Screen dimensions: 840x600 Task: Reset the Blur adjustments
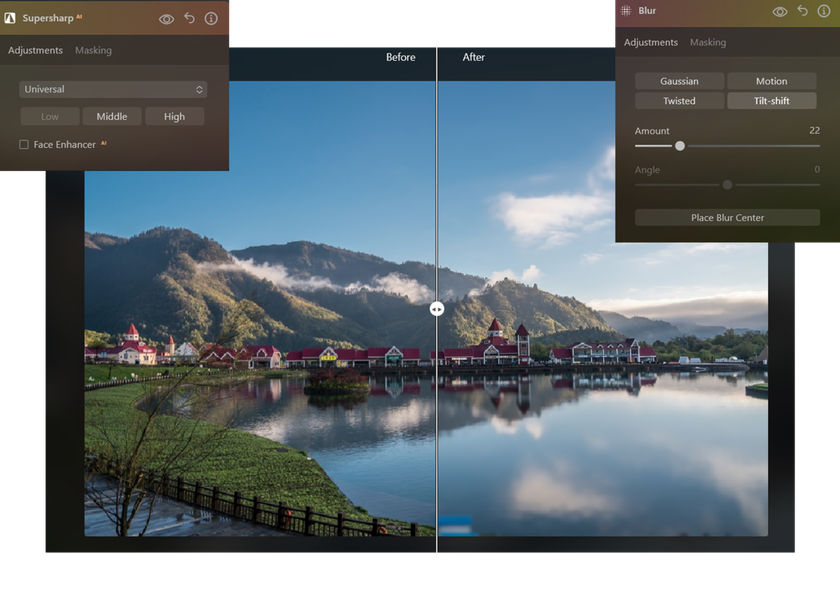click(801, 11)
